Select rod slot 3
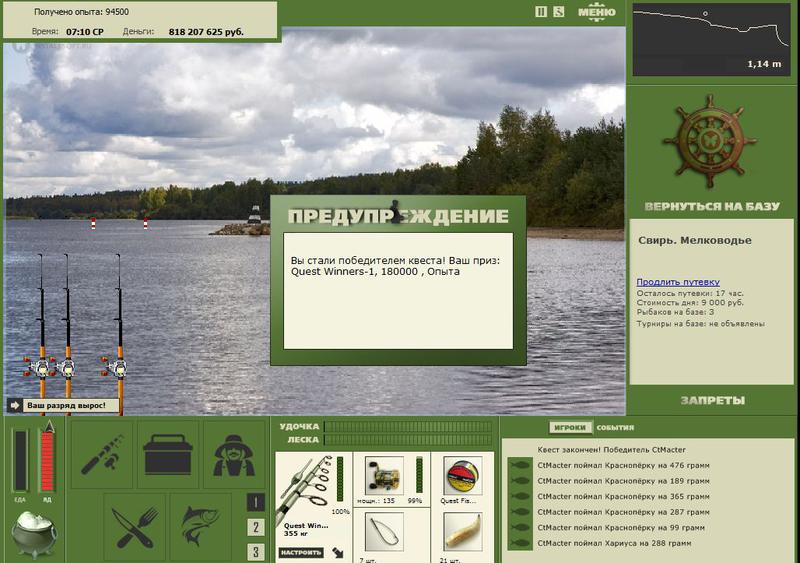 point(256,551)
